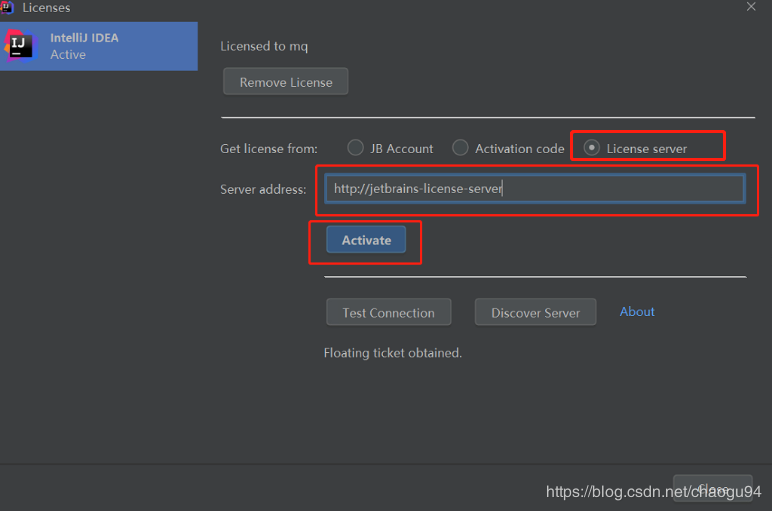This screenshot has height=511, width=772.
Task: Select IntelliJ IDEA Active list entry
Action: coord(98,46)
